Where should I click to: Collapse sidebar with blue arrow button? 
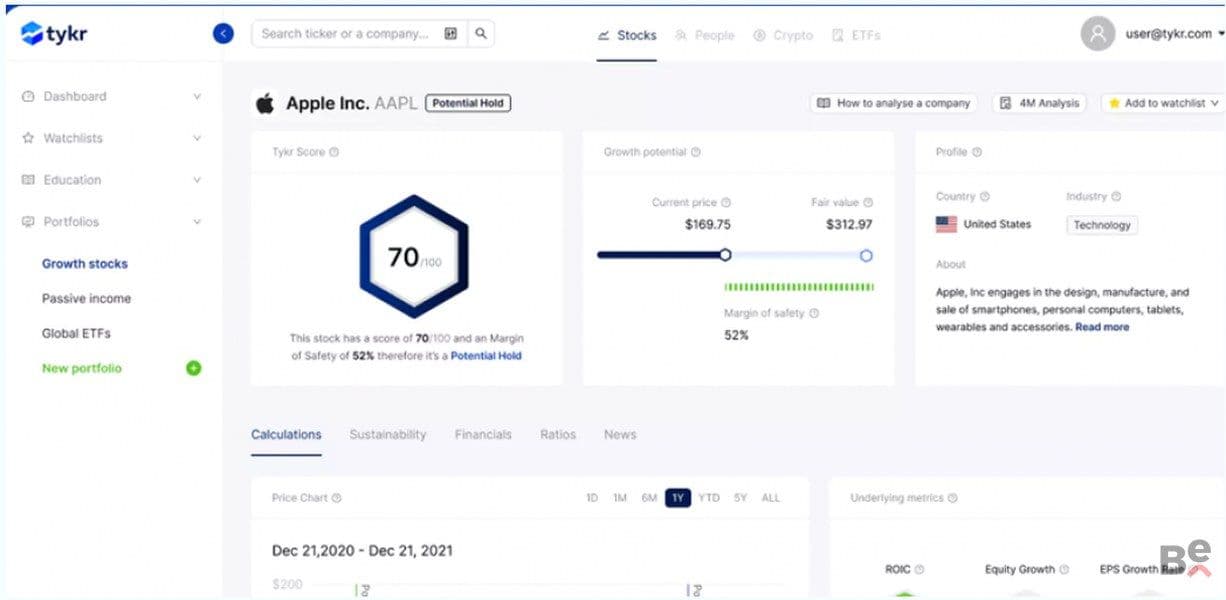click(223, 34)
